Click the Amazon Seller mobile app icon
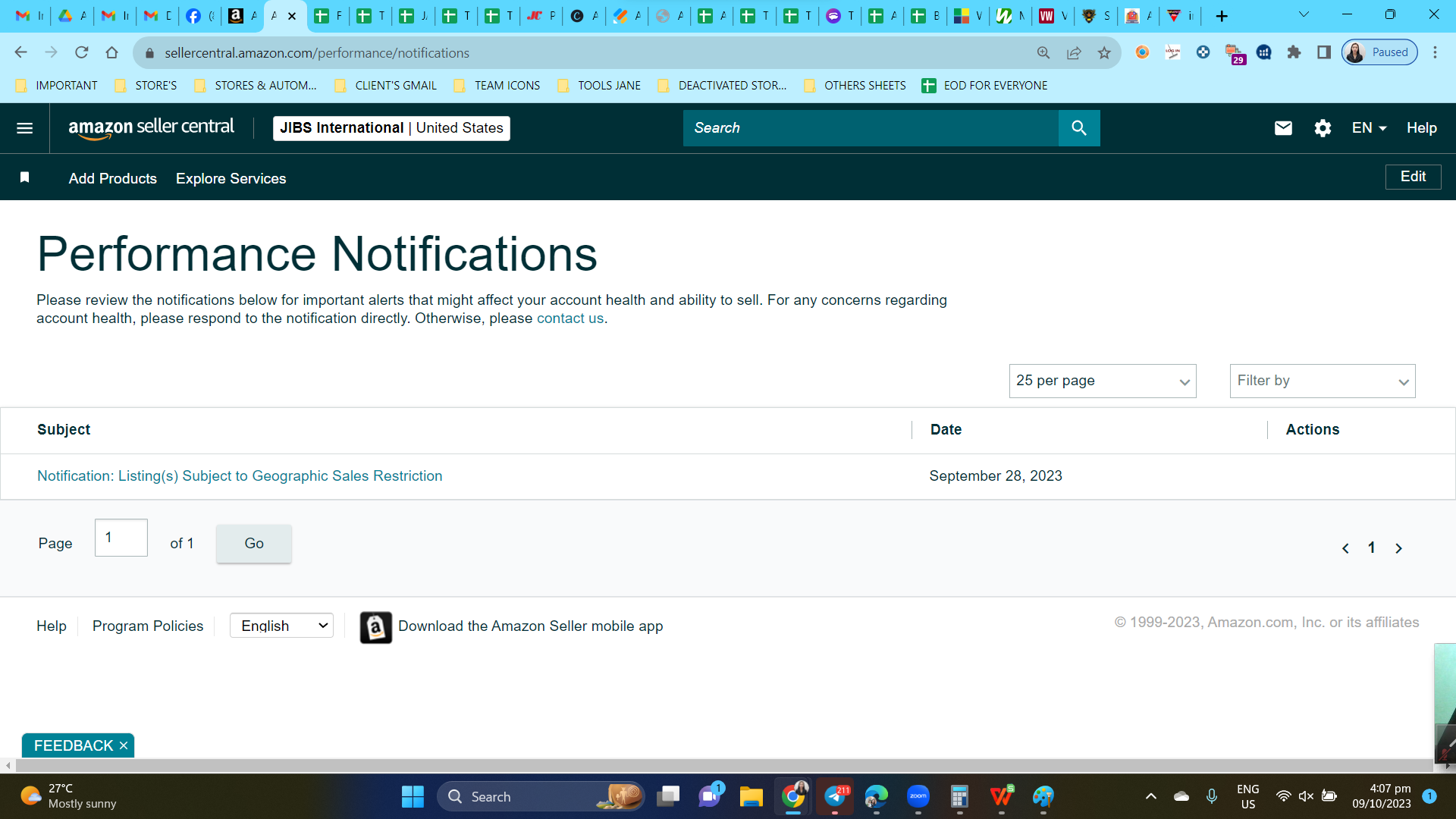 click(375, 627)
